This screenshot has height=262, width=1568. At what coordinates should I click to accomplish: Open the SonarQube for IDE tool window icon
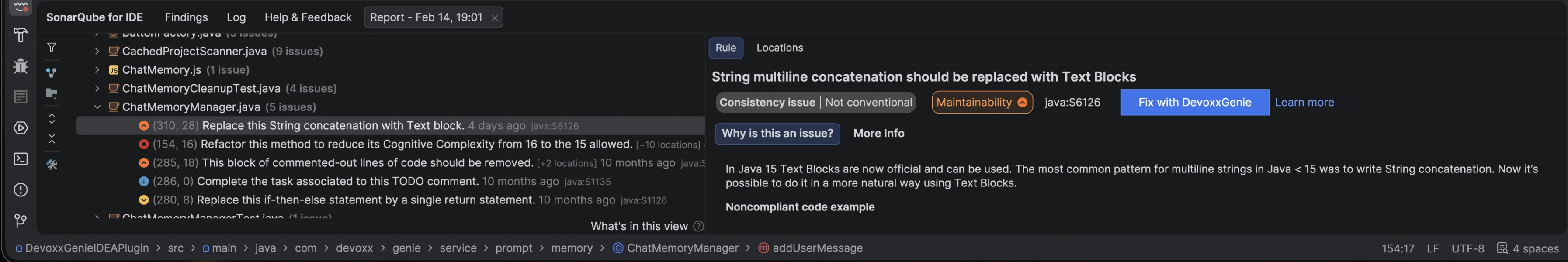21,7
